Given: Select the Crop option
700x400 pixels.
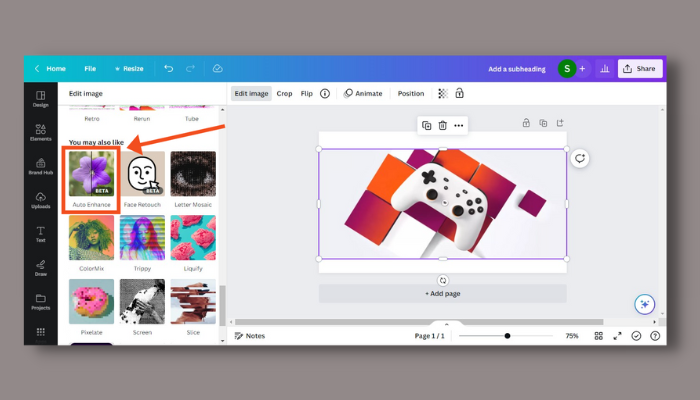Looking at the screenshot, I should (x=284, y=93).
